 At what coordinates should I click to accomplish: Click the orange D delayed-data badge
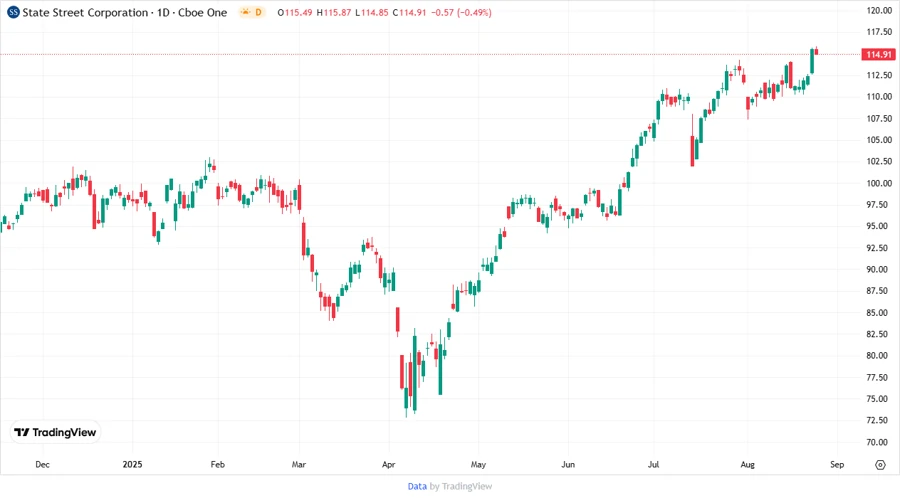pyautogui.click(x=256, y=12)
